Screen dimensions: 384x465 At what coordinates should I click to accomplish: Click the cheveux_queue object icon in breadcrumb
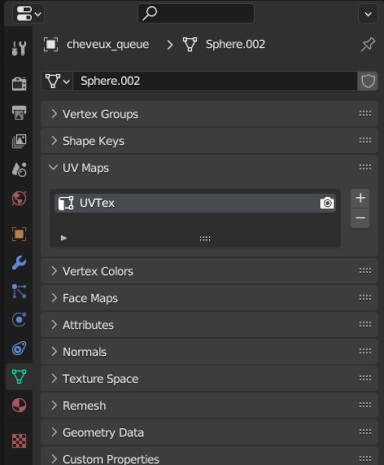point(51,44)
